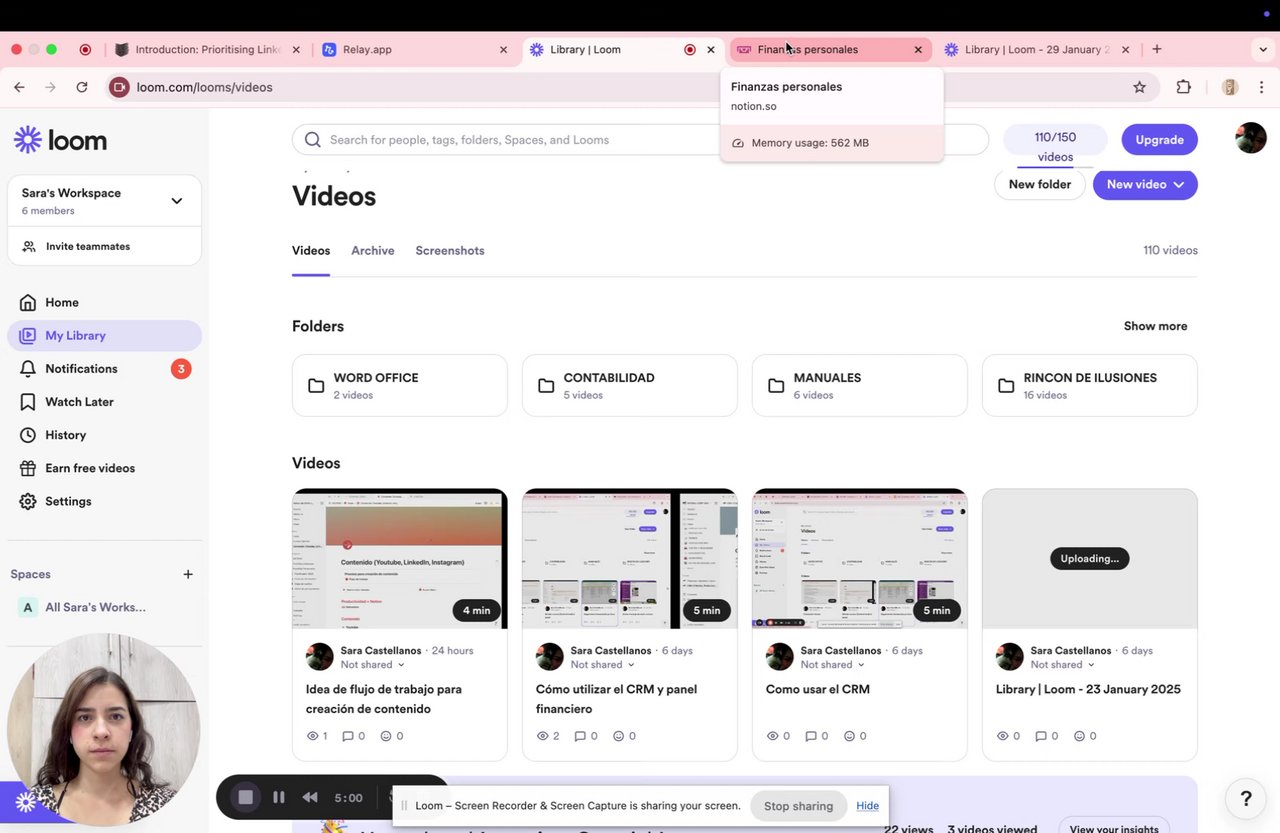
Task: Click Library | Loom - 23 January 2025 title
Action: pos(1088,689)
